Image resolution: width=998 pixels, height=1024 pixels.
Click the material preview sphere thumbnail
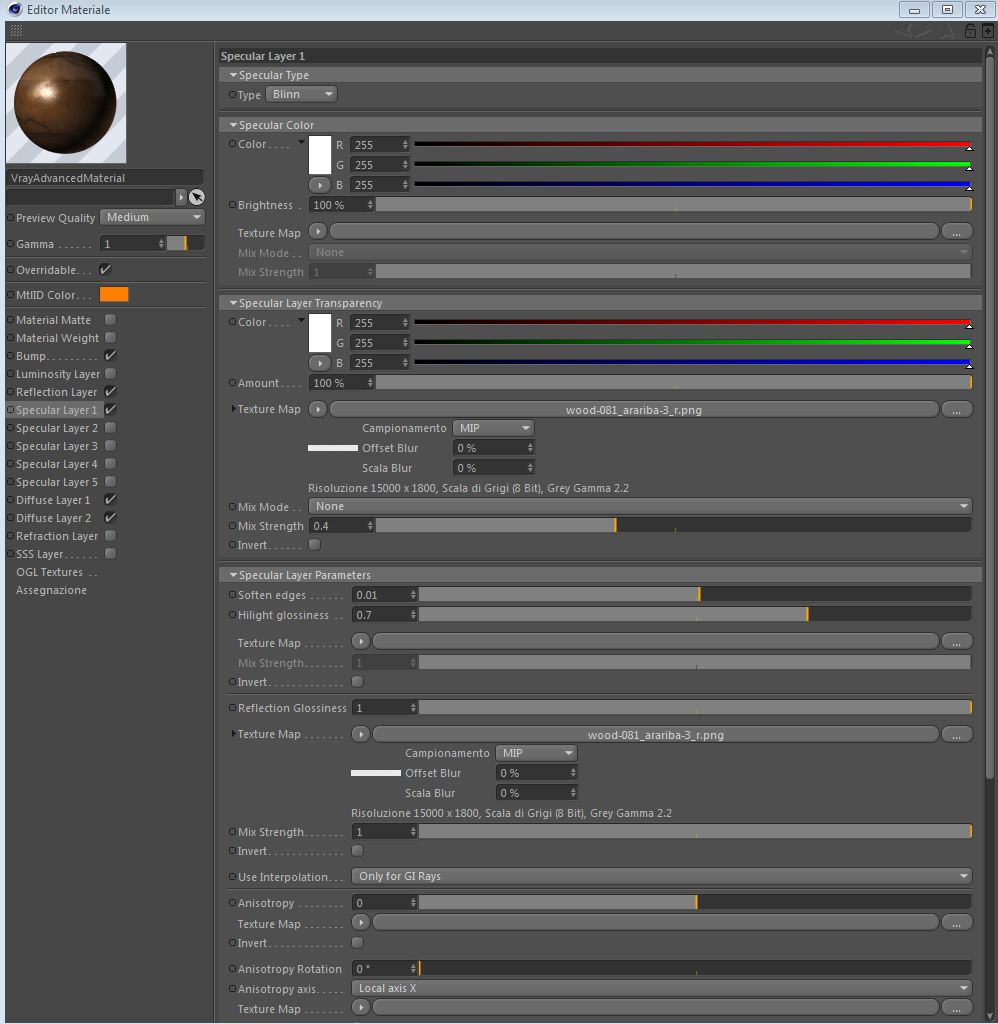[65, 103]
